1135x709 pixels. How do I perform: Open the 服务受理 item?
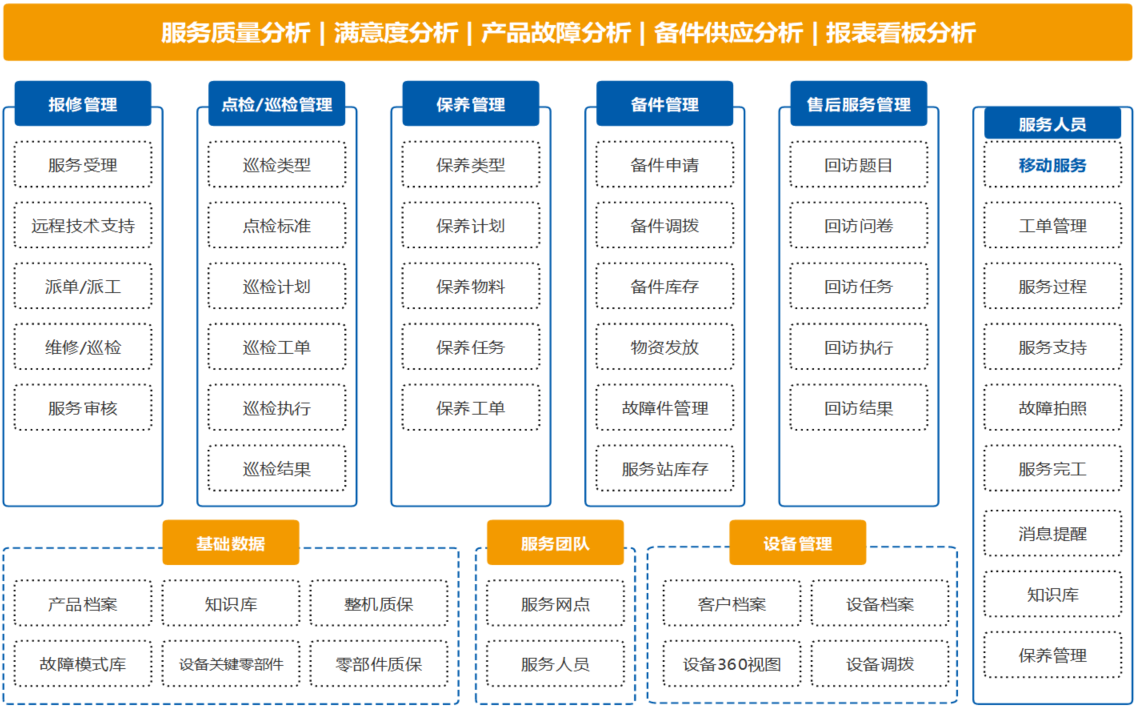83,165
